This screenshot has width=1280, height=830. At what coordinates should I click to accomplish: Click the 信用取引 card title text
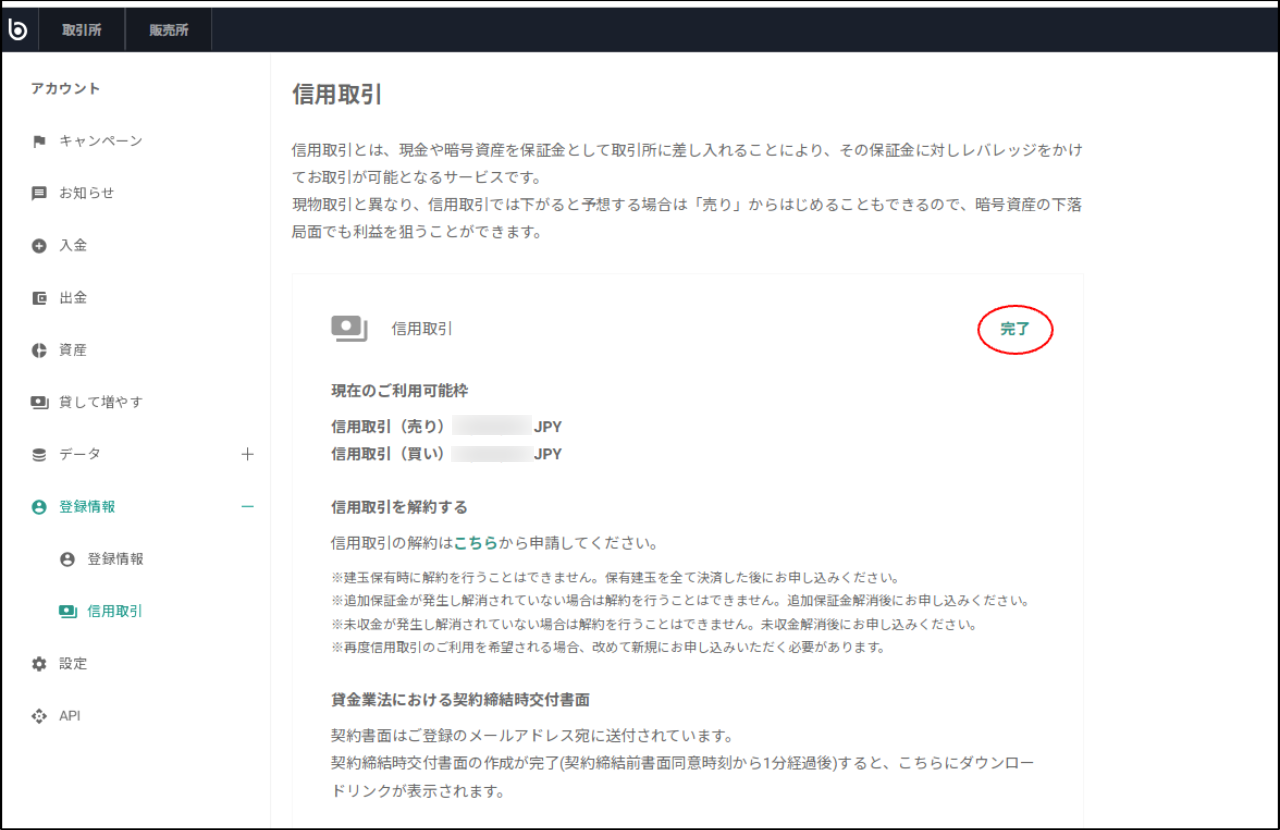(x=422, y=328)
